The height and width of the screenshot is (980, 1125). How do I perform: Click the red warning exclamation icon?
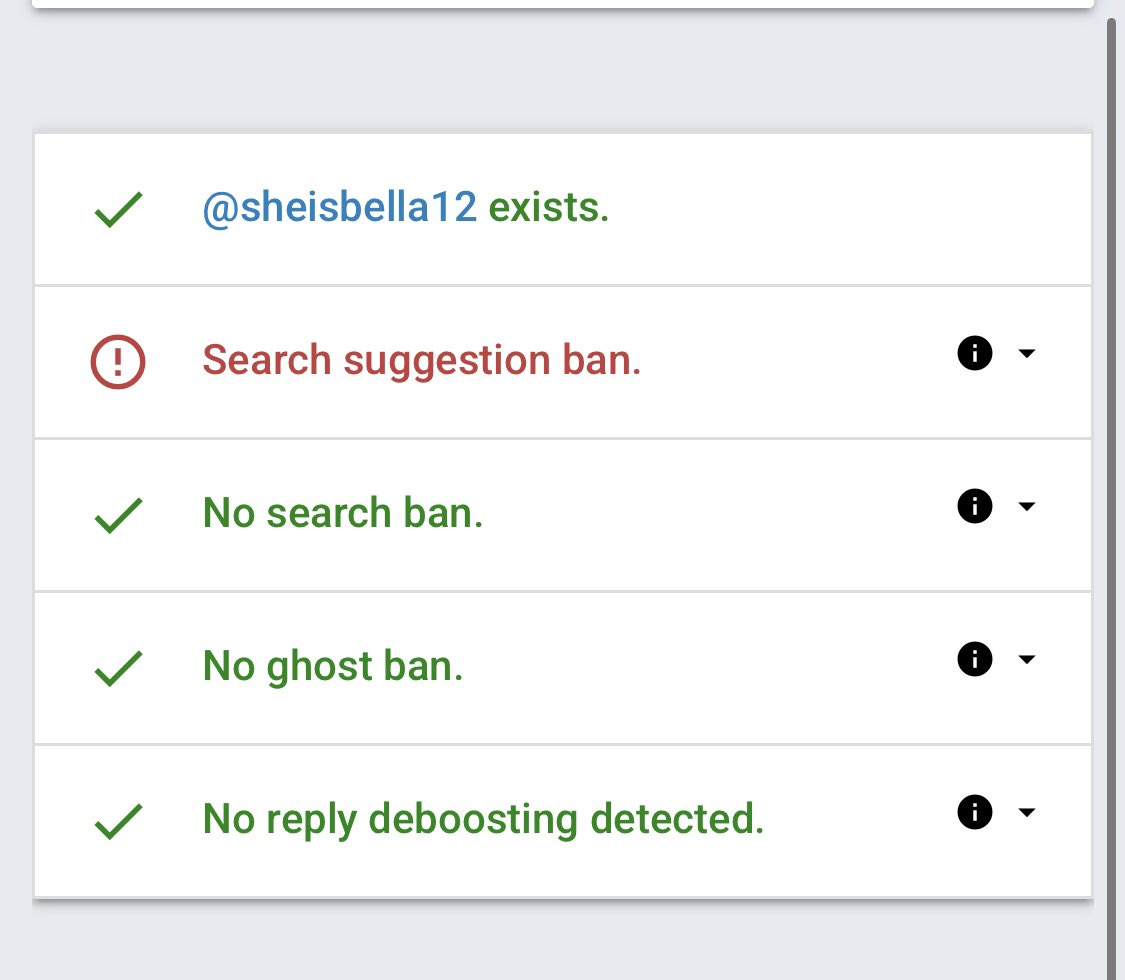pos(118,360)
